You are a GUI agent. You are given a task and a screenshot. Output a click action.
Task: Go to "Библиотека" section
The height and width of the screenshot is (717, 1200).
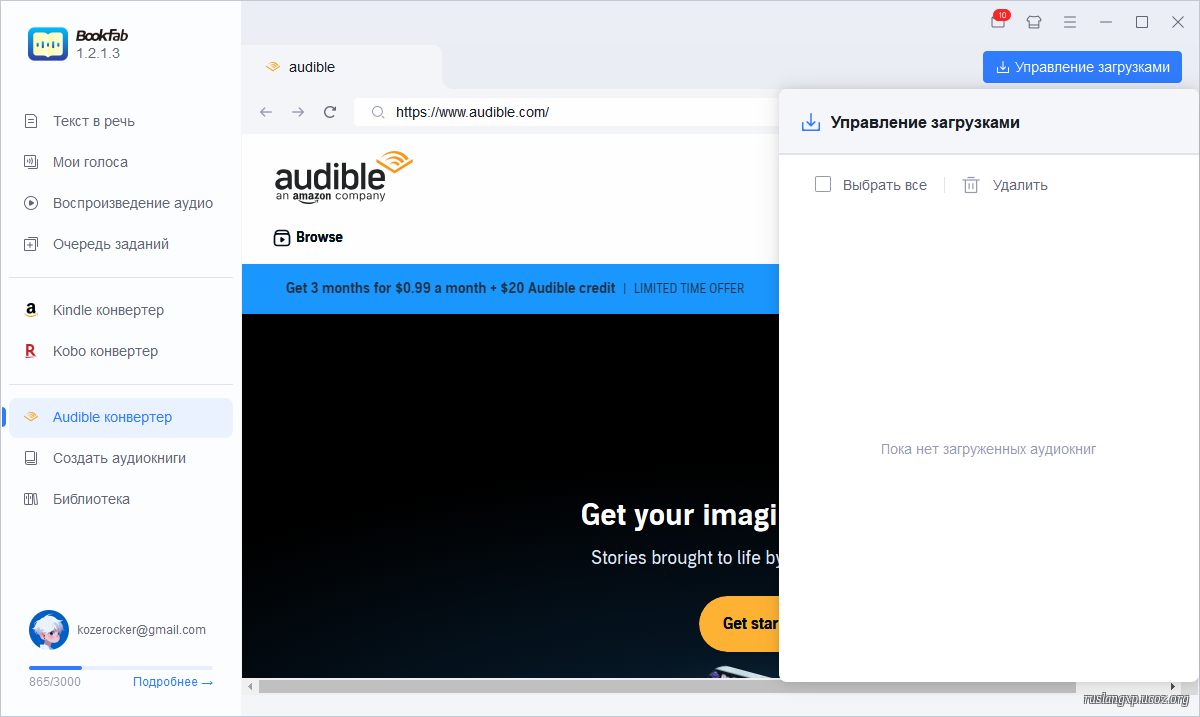coord(91,499)
